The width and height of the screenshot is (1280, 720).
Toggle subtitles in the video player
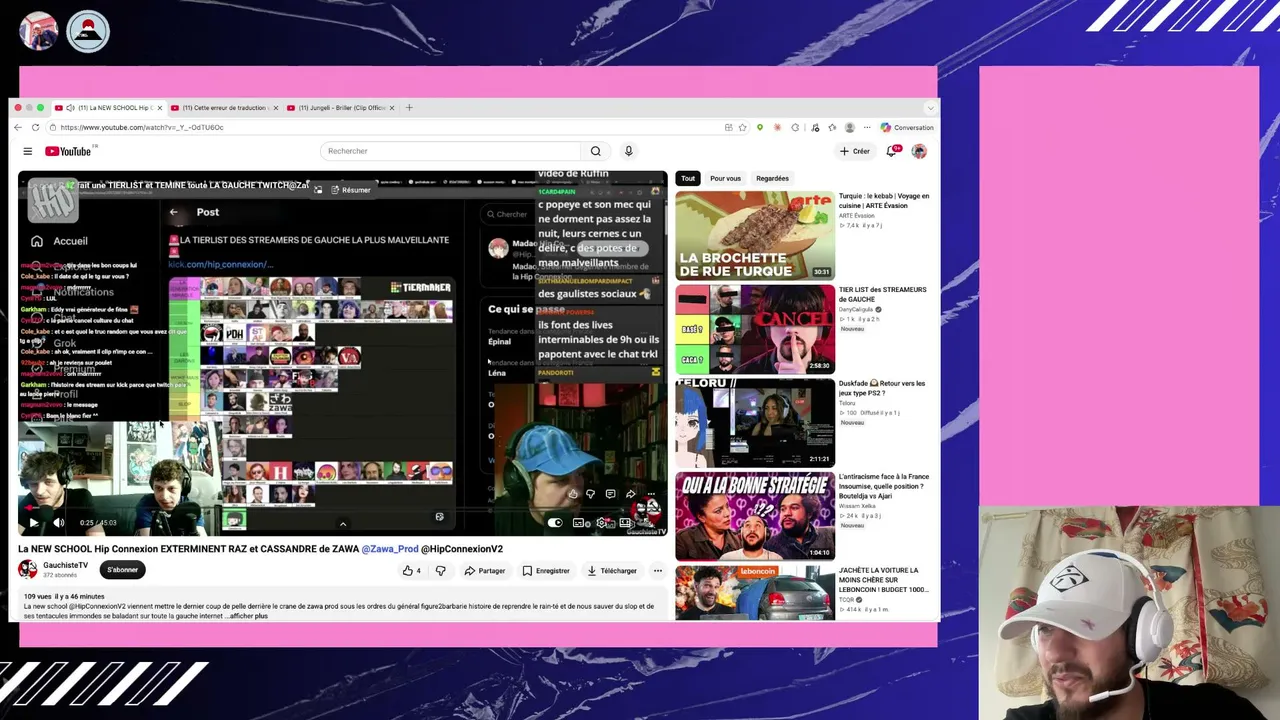point(579,522)
